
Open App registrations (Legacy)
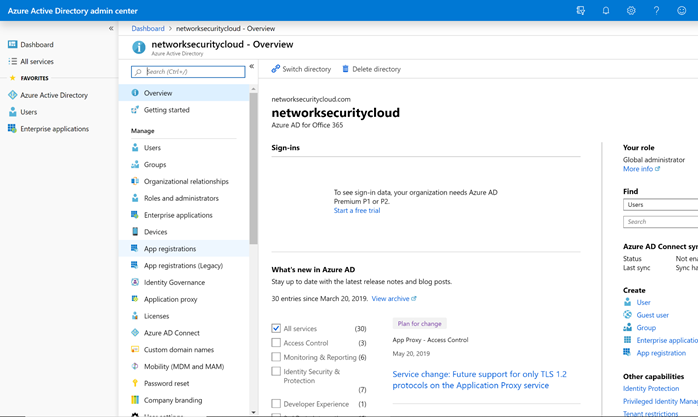pos(184,266)
